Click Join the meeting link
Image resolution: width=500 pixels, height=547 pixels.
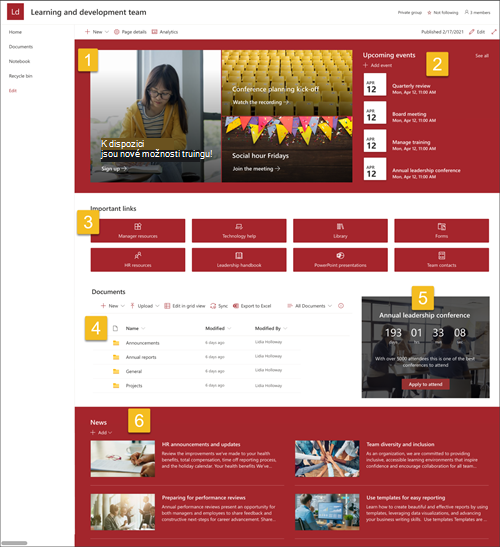[x=256, y=169]
